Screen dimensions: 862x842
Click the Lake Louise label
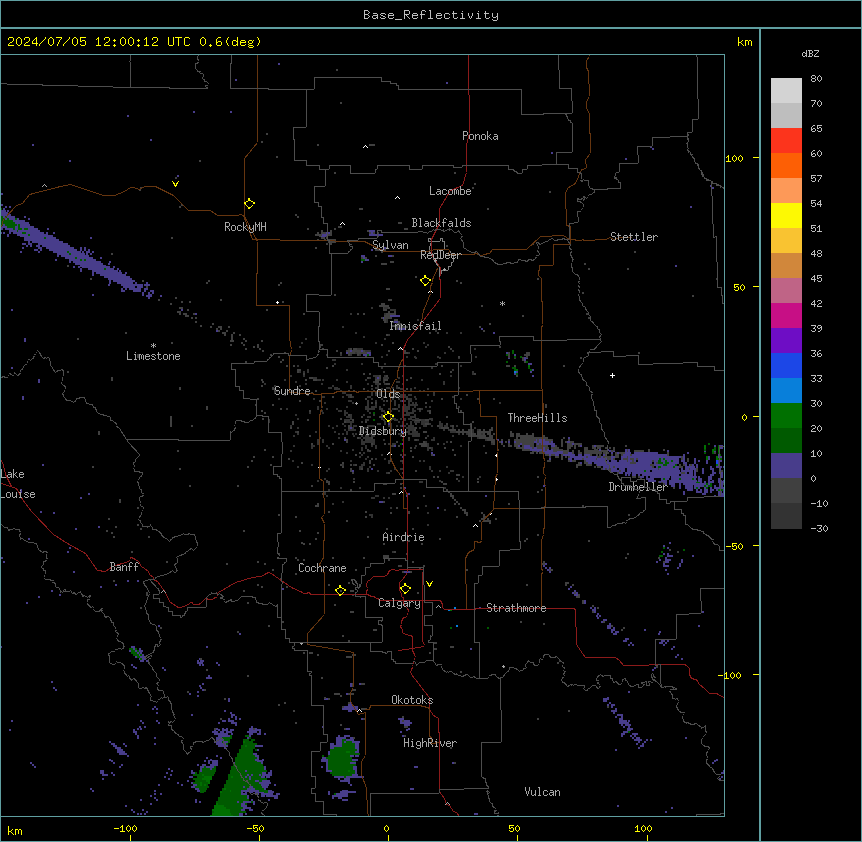coord(18,484)
